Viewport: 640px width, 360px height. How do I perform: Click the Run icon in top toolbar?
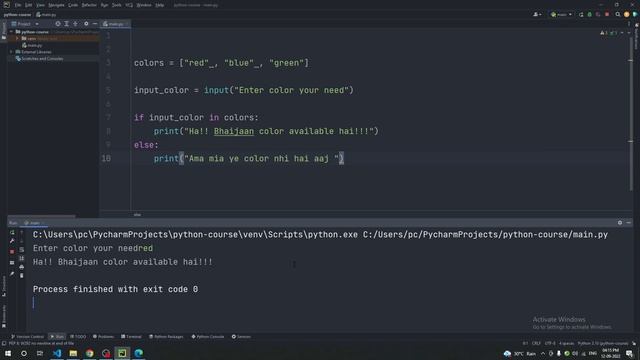click(581, 14)
